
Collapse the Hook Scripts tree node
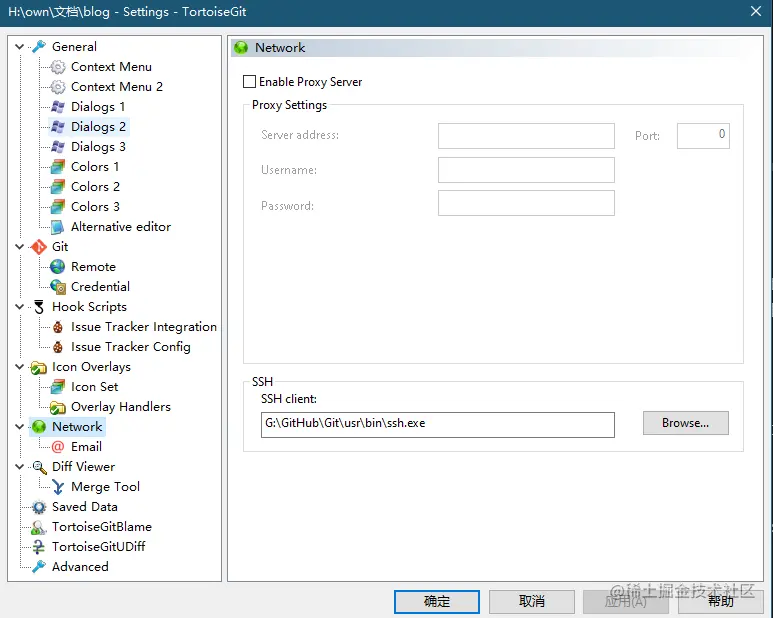point(19,307)
